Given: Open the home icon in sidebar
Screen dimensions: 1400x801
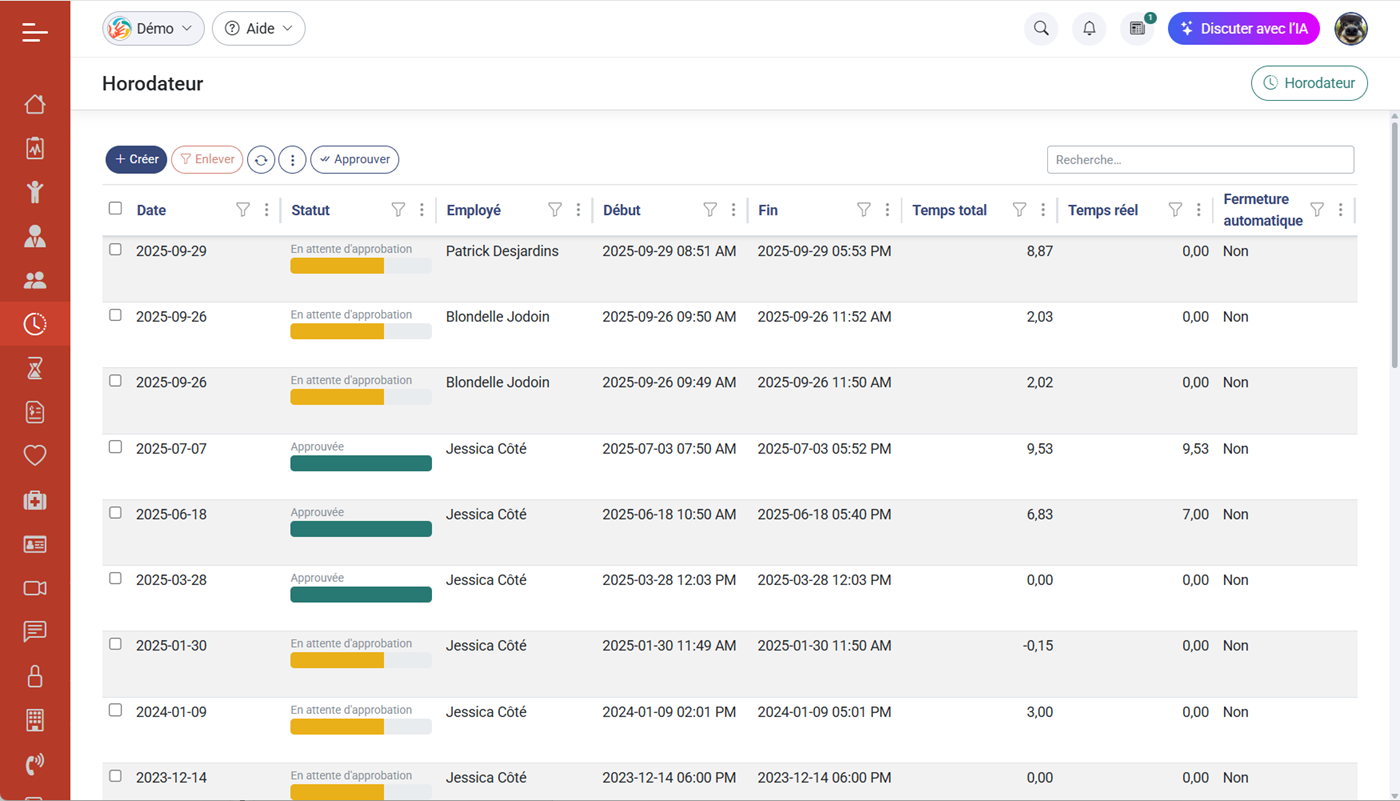Looking at the screenshot, I should click(x=35, y=104).
